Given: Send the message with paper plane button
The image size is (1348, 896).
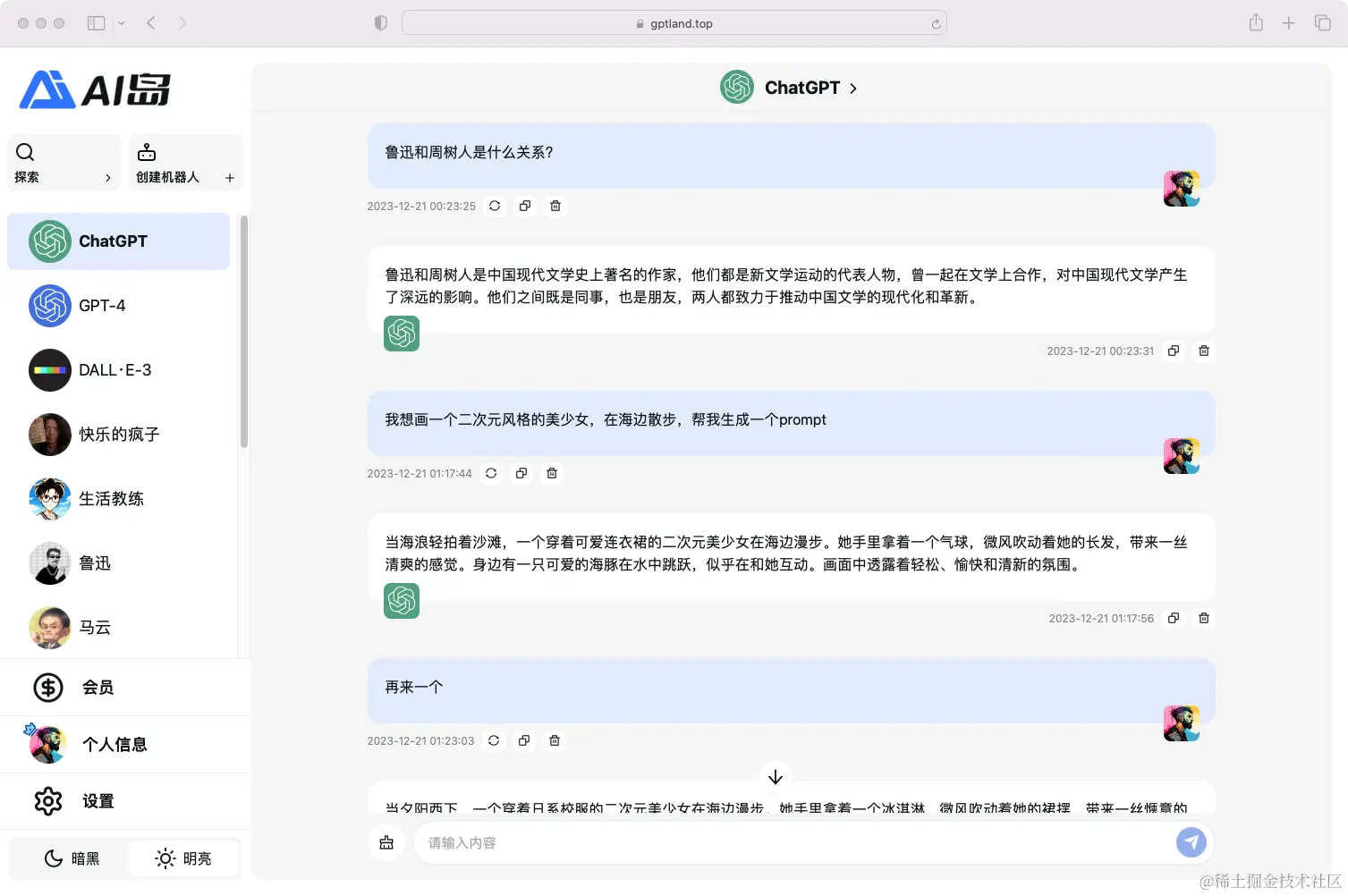Looking at the screenshot, I should [x=1191, y=841].
